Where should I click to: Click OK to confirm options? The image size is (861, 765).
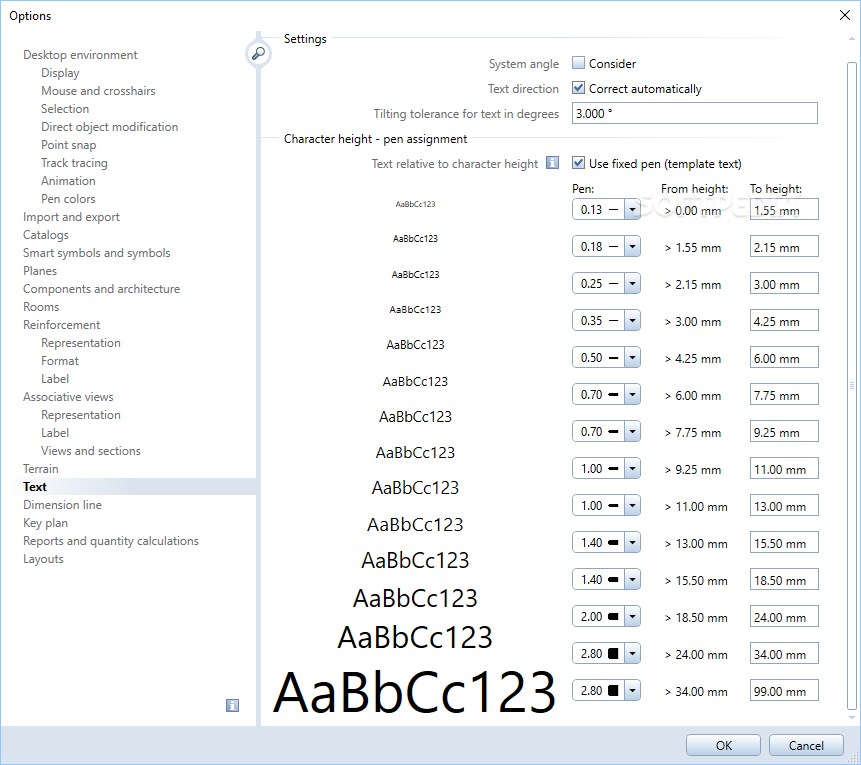tap(723, 745)
